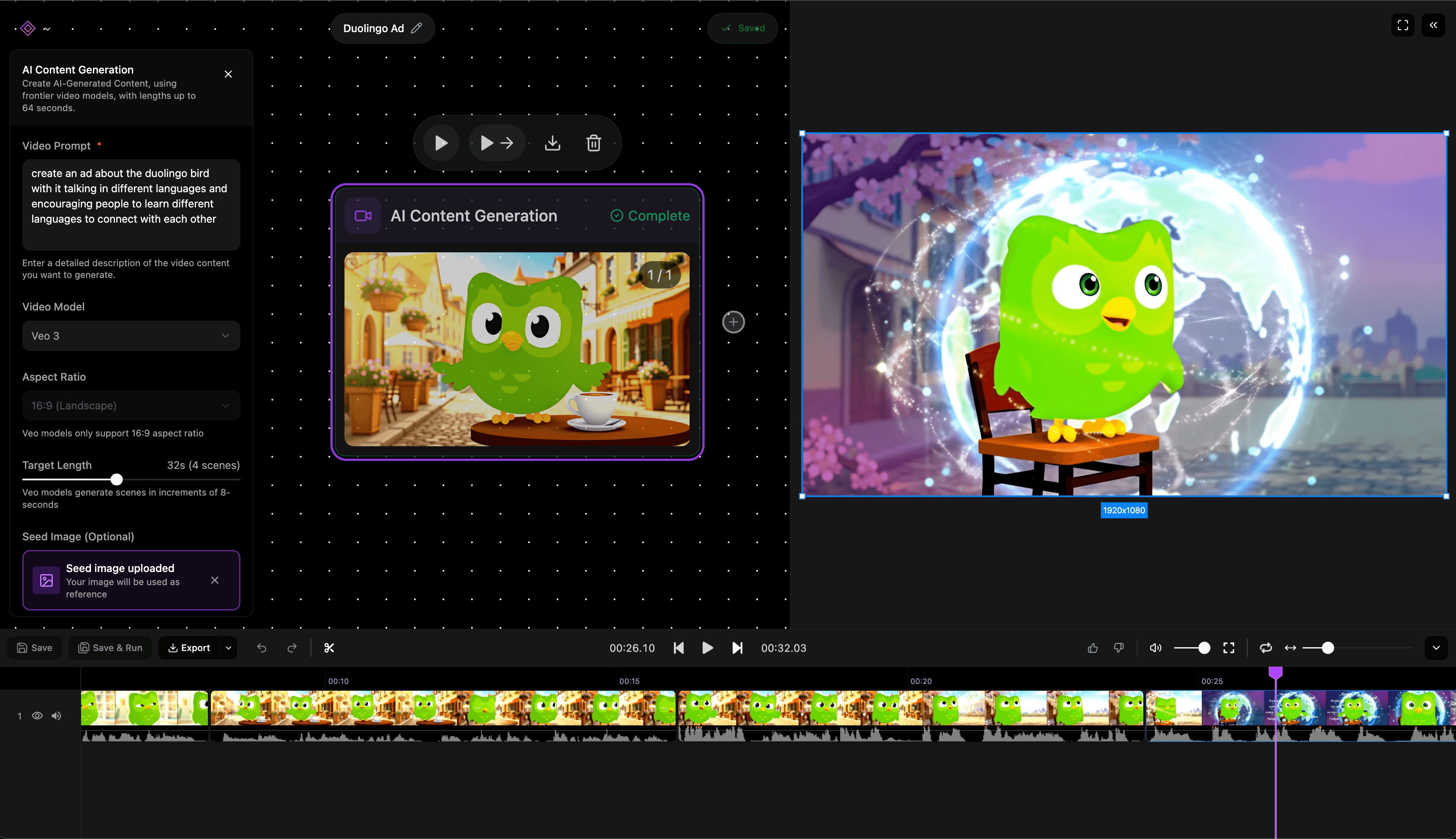
Task: Click the scissors split tool
Action: coord(329,648)
